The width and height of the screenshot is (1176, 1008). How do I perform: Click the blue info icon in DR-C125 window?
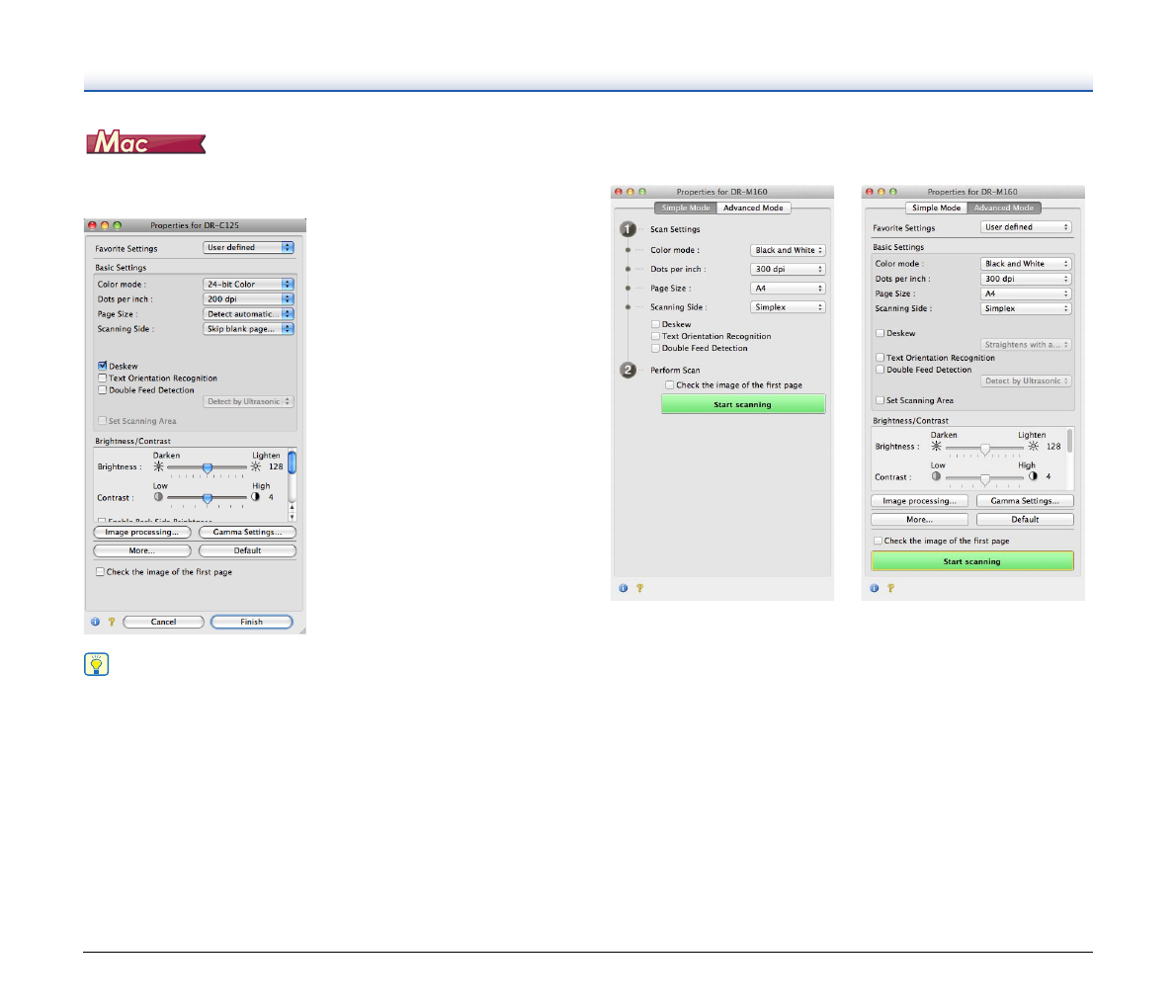coord(95,623)
